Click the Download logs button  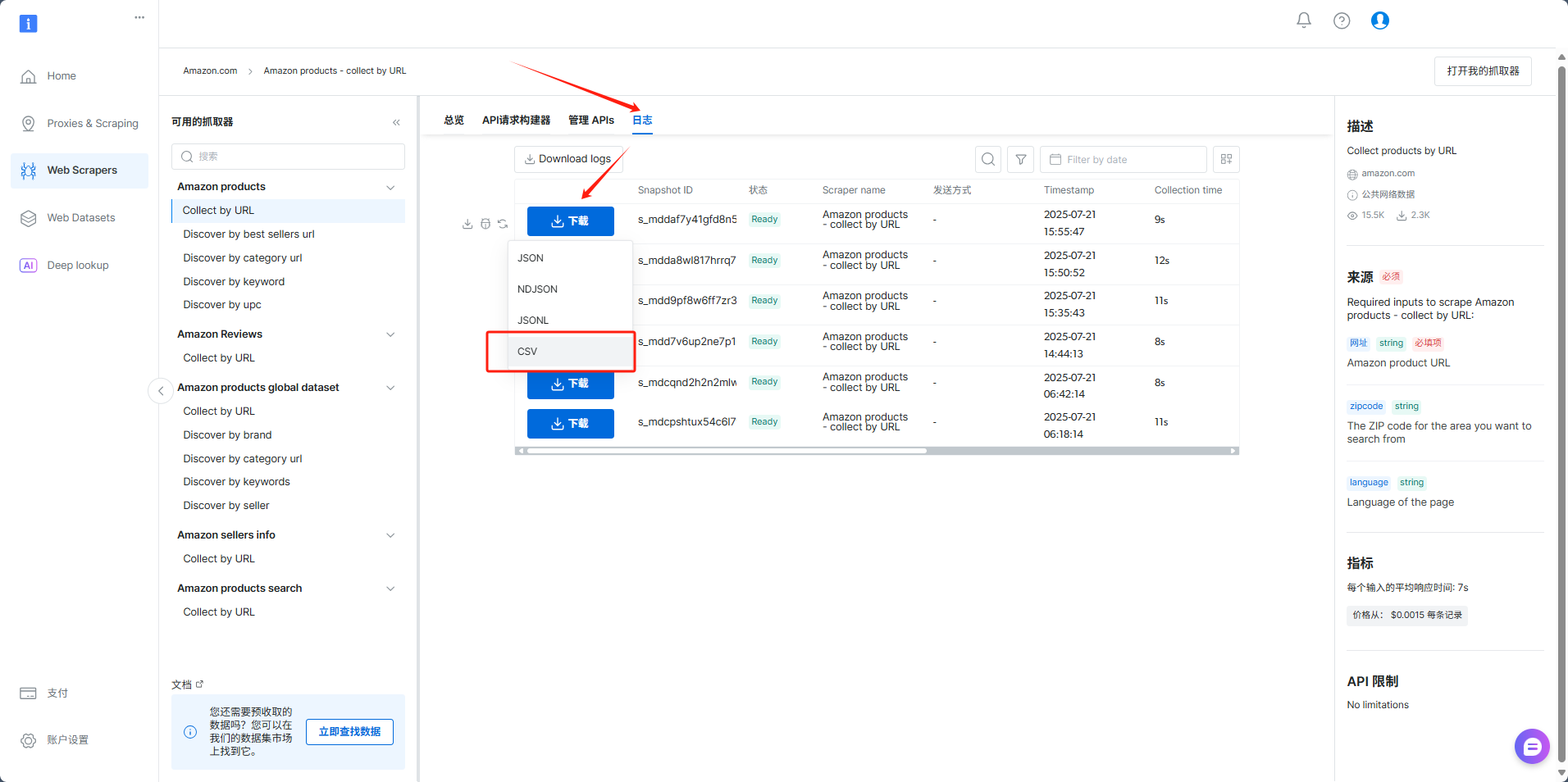click(x=568, y=159)
